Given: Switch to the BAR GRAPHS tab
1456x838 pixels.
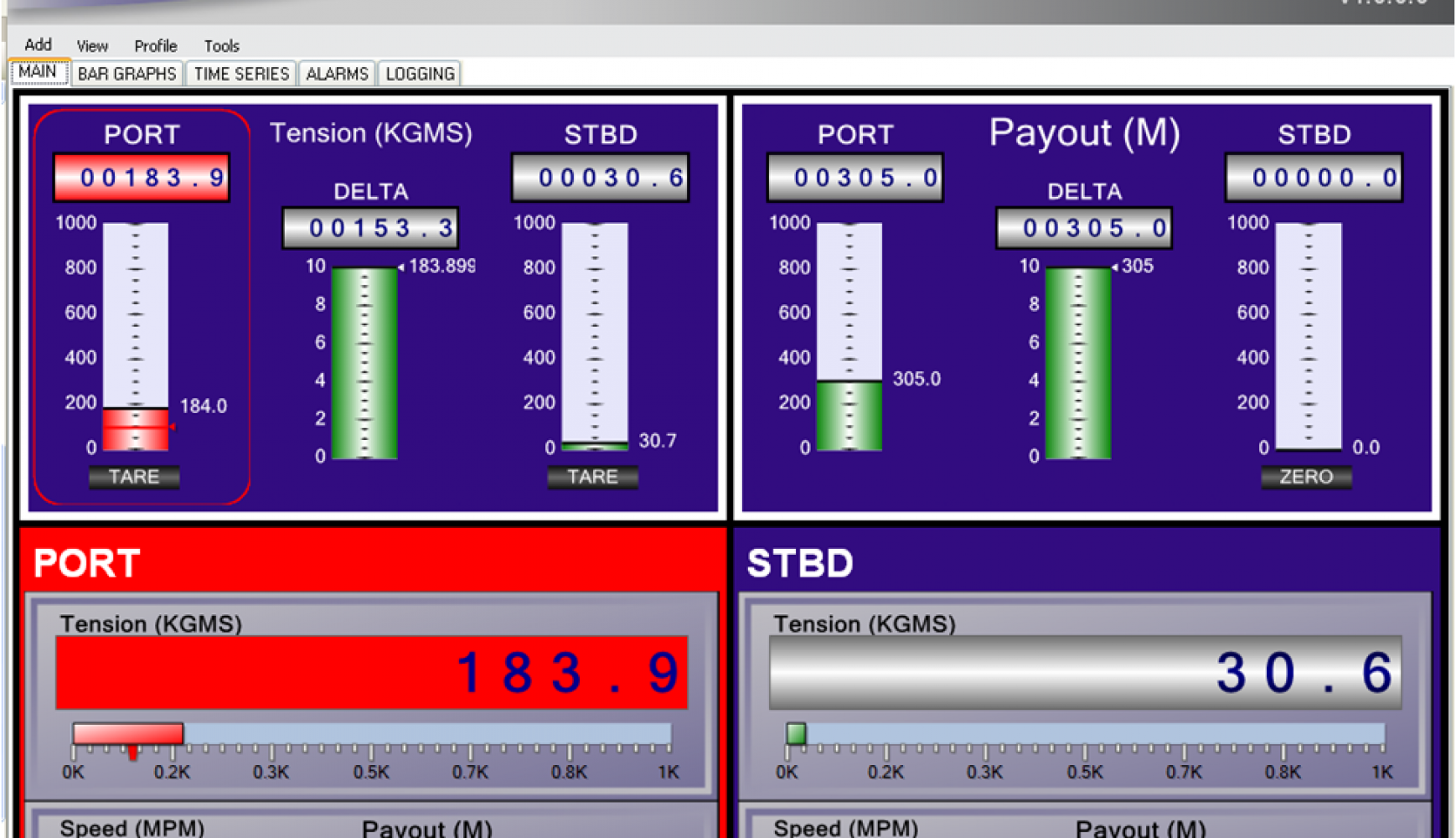Looking at the screenshot, I should [127, 74].
